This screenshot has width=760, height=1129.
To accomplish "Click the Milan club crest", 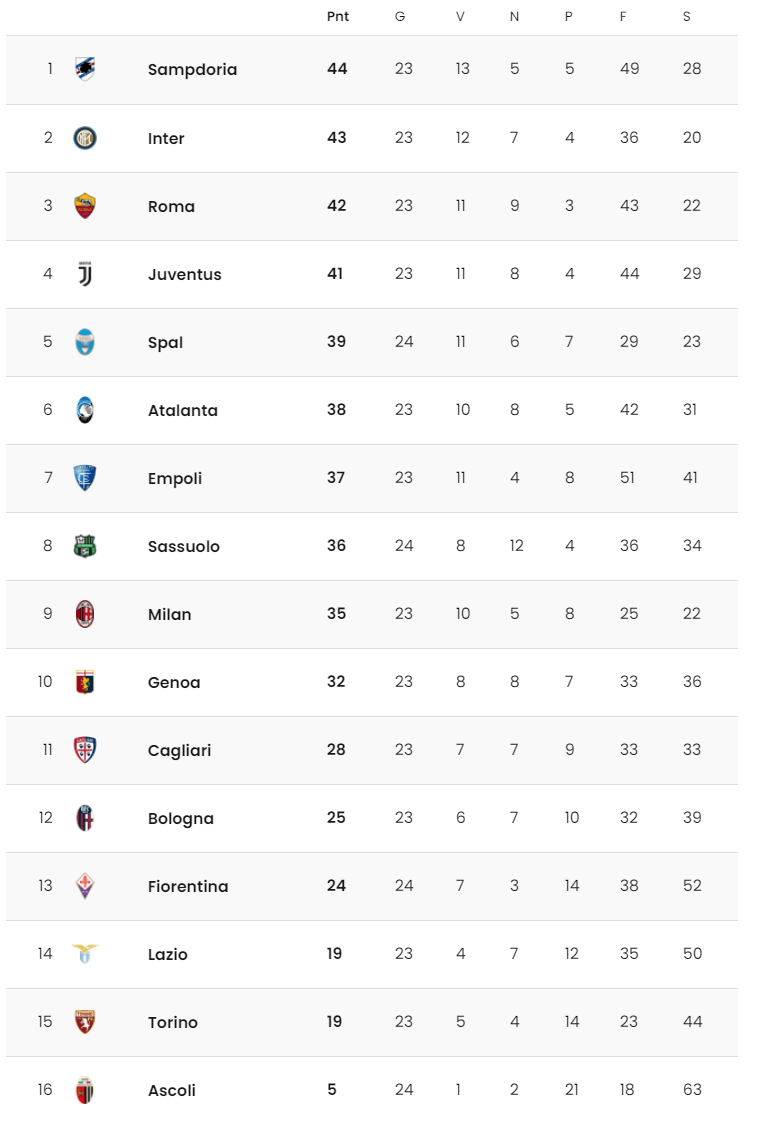I will pyautogui.click(x=85, y=614).
